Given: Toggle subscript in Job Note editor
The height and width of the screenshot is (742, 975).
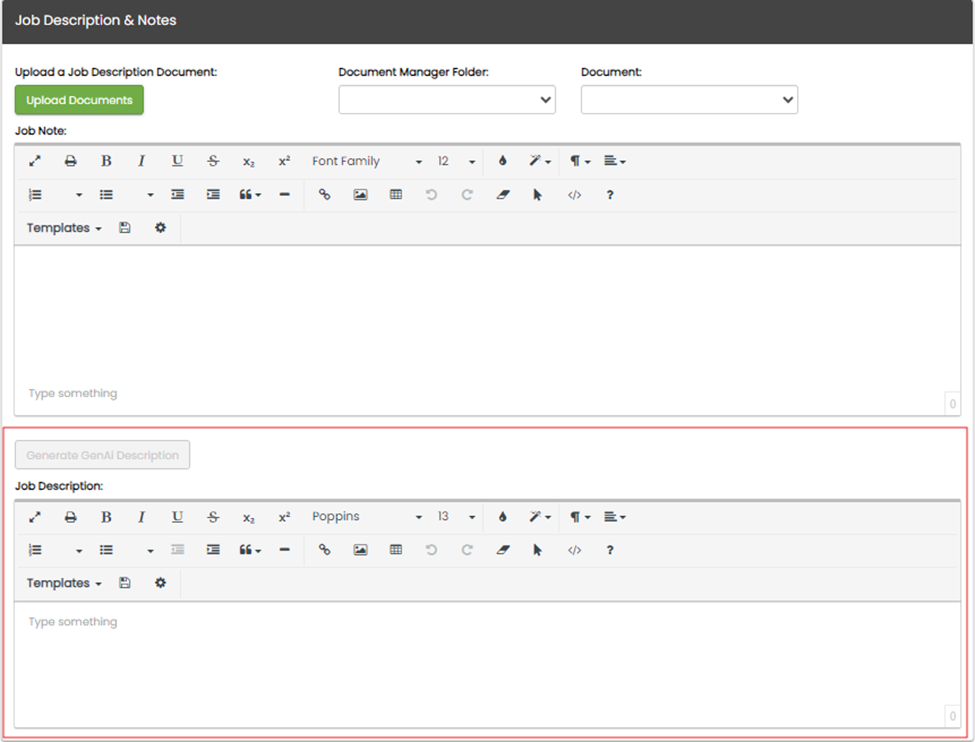Looking at the screenshot, I should pyautogui.click(x=249, y=161).
